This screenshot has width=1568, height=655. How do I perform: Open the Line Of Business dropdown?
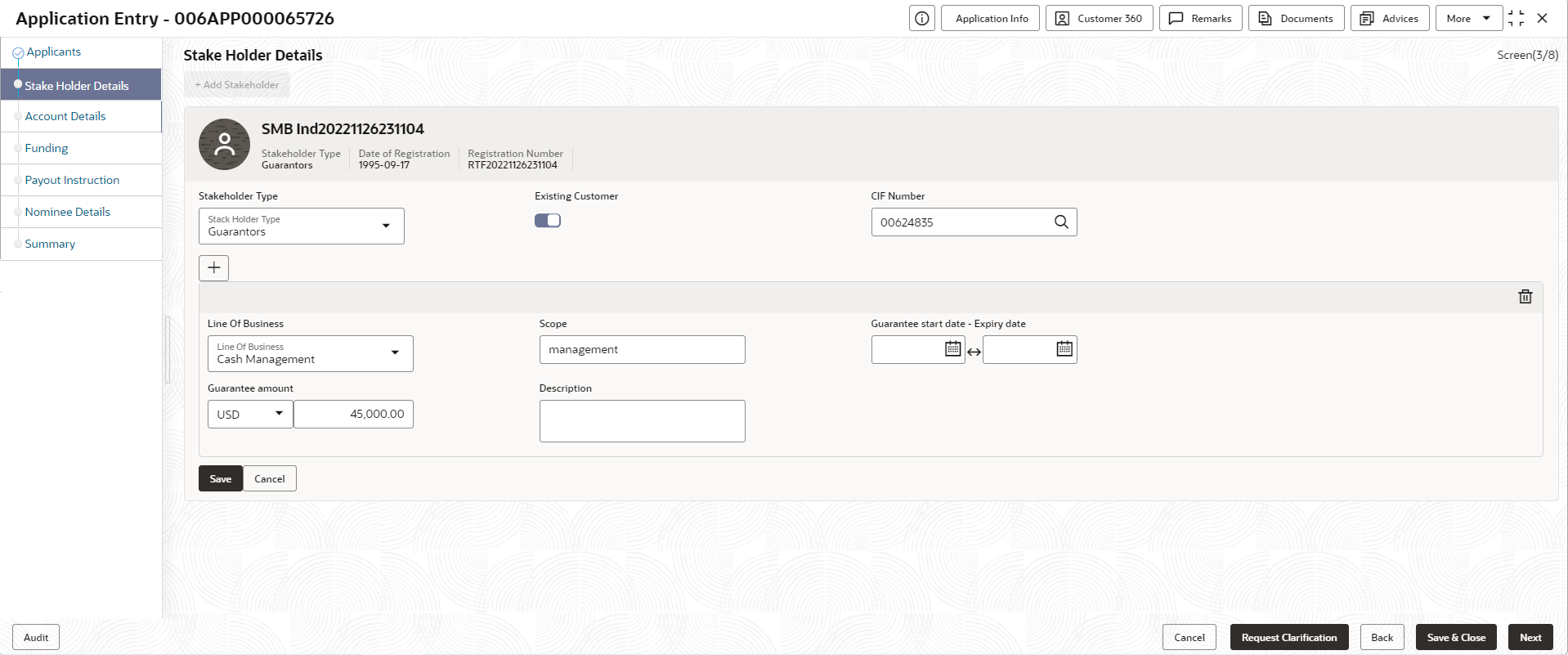click(311, 353)
